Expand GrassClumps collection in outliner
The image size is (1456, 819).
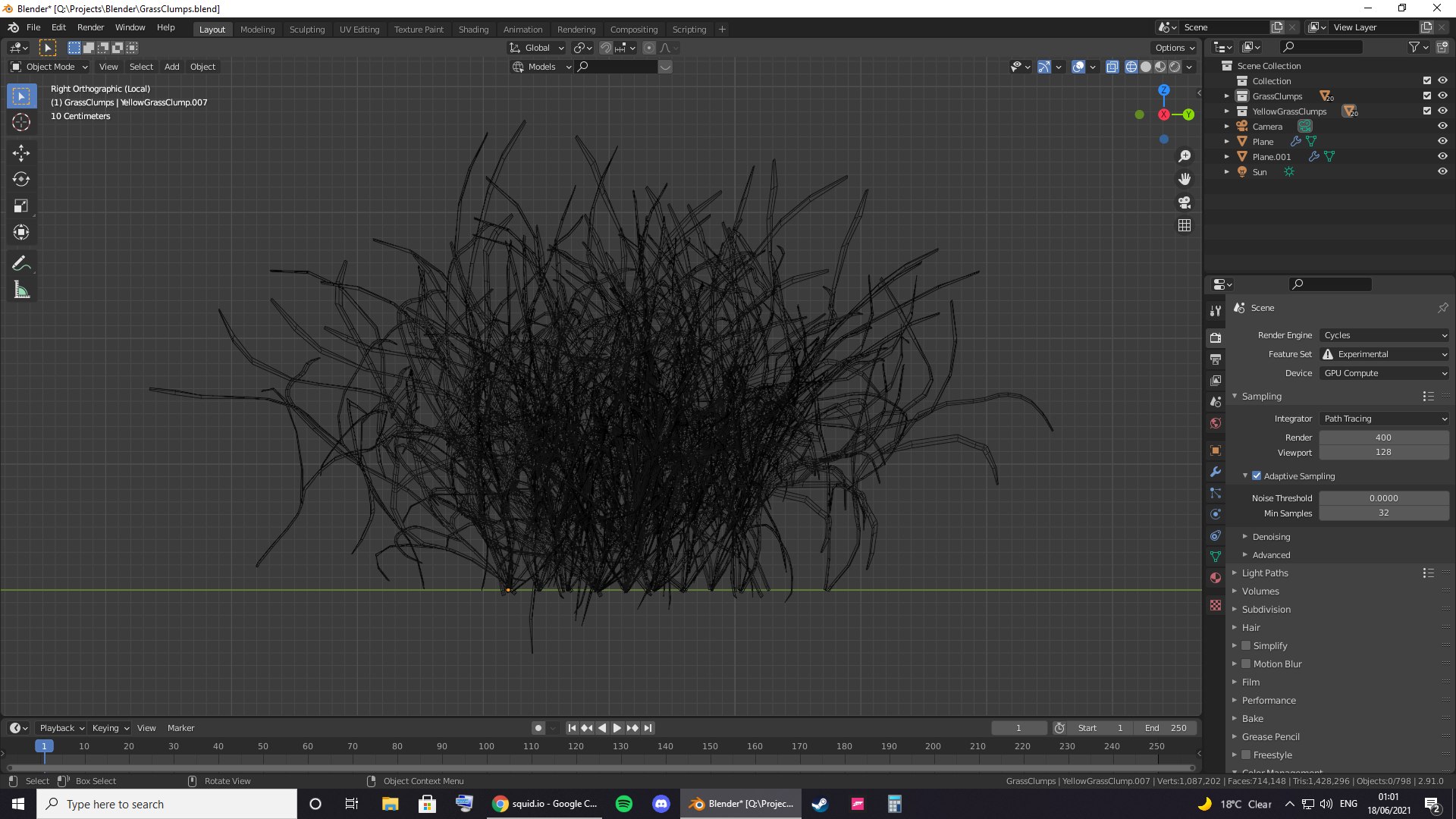click(1226, 96)
